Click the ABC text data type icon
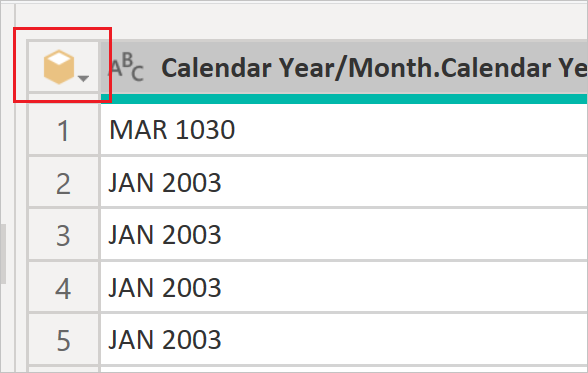Image resolution: width=588 pixels, height=373 pixels. click(127, 67)
